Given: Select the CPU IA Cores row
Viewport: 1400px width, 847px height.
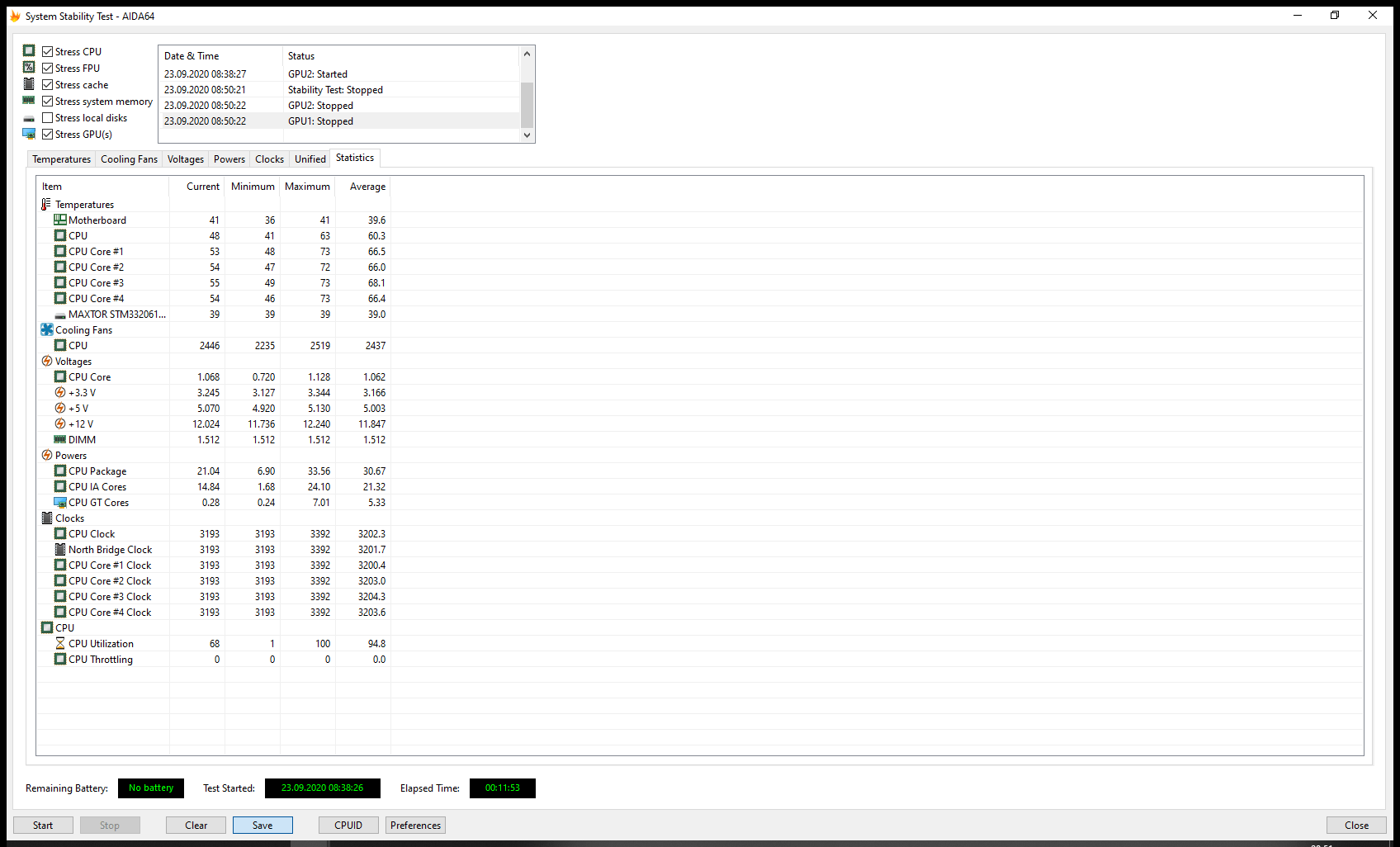Looking at the screenshot, I should coord(215,486).
